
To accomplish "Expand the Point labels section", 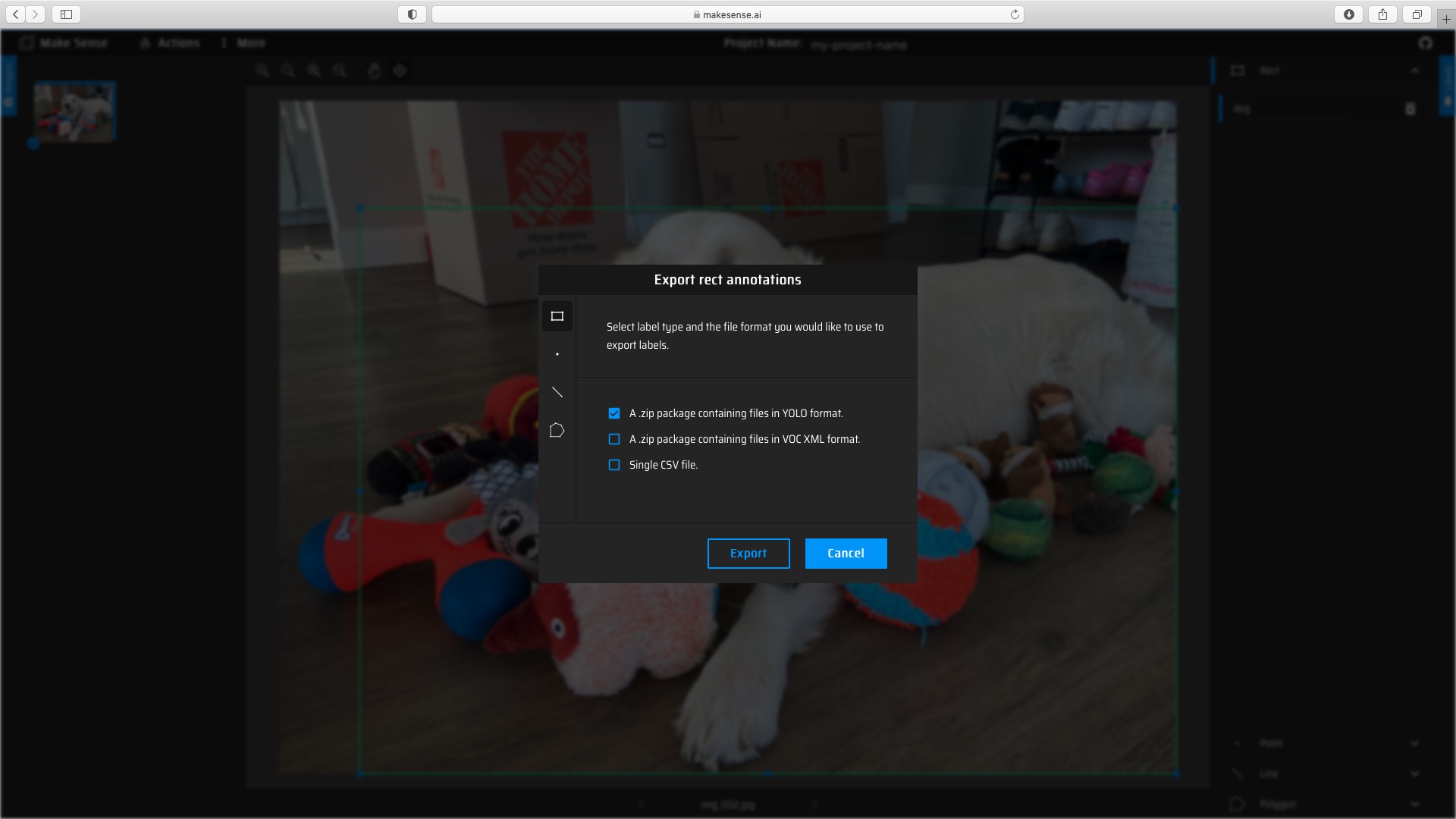I will pyautogui.click(x=1414, y=743).
